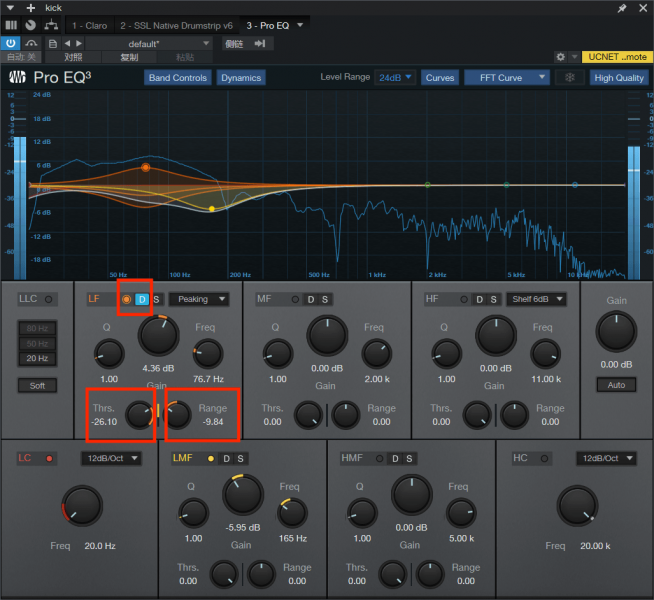Viewport: 654px width, 600px height.
Task: Click the preset document icon
Action: click(x=53, y=43)
